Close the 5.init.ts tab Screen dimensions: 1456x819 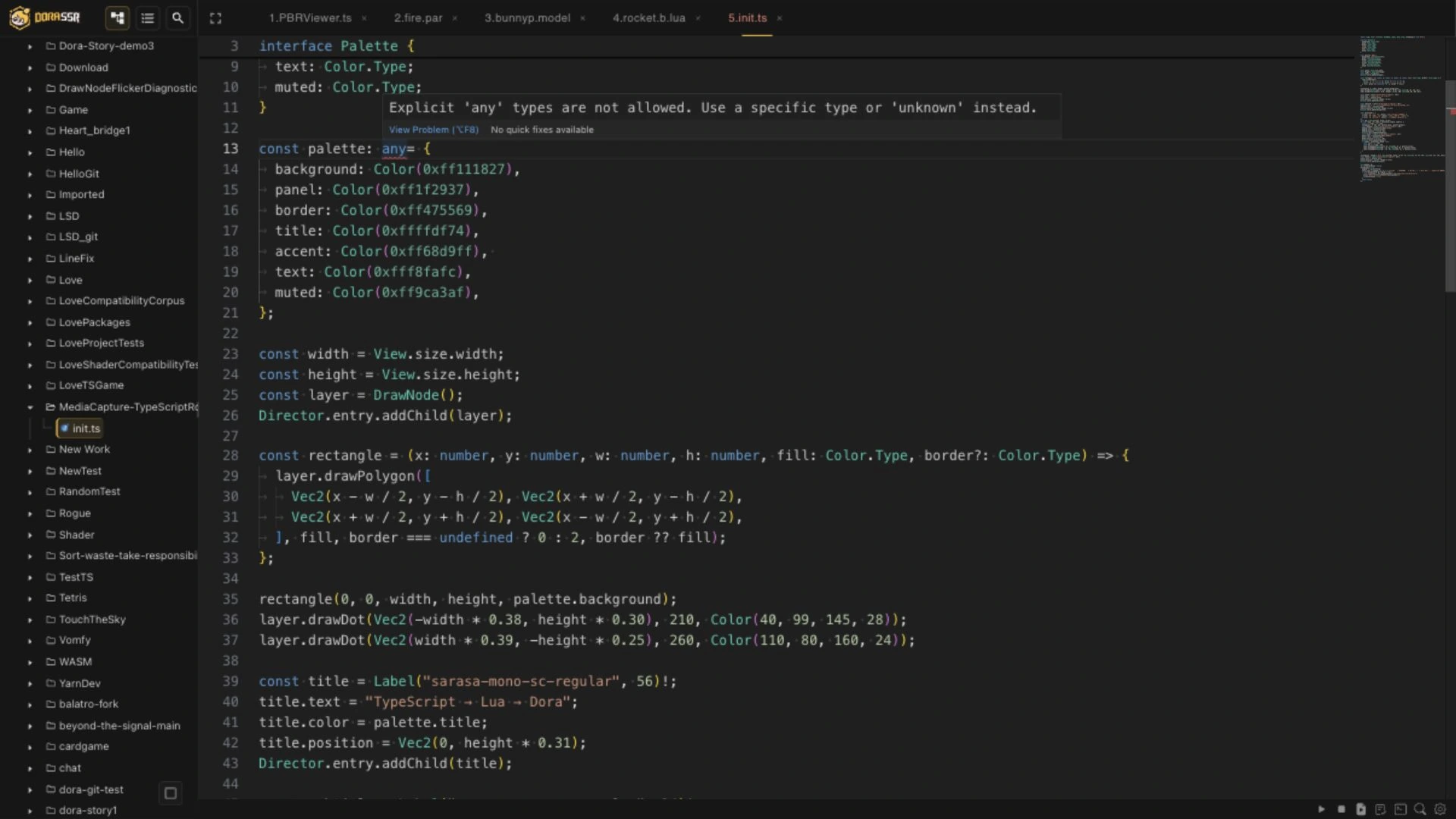pyautogui.click(x=779, y=18)
